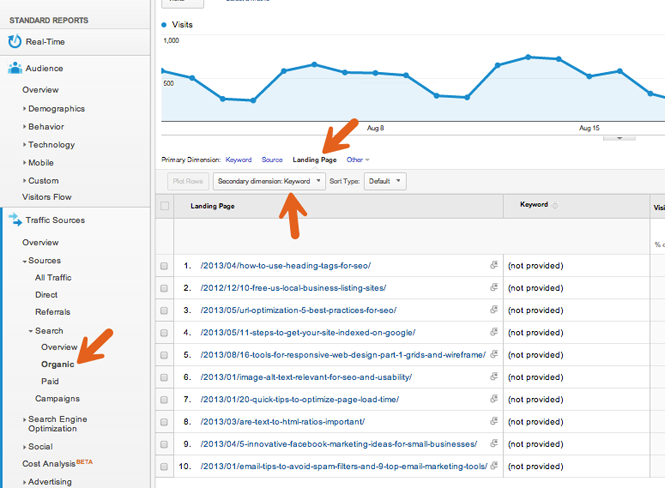Check the box for row 1 heading-tags-for-seo
The height and width of the screenshot is (488, 665).
click(164, 266)
